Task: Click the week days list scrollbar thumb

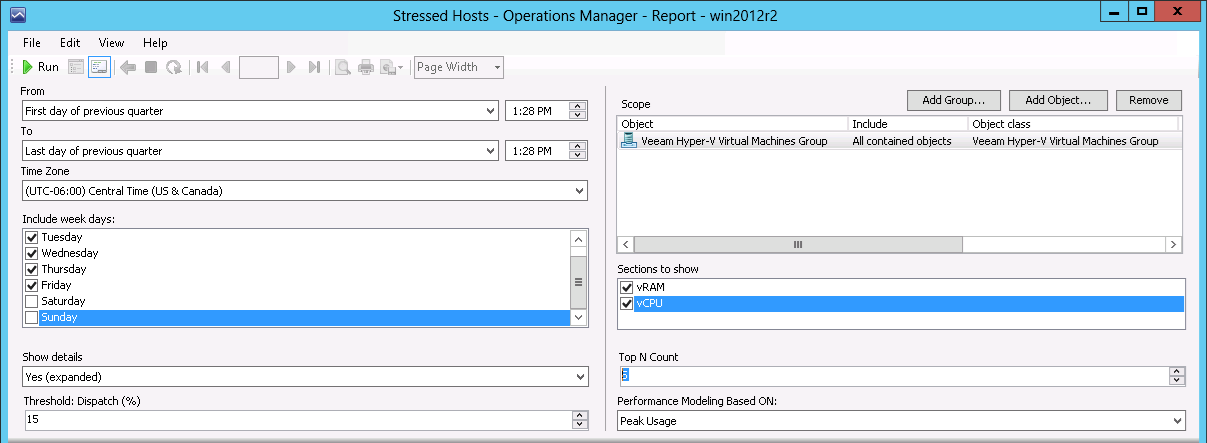Action: click(578, 282)
